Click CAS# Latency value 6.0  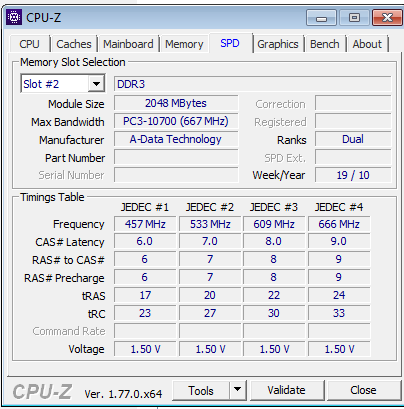145,241
